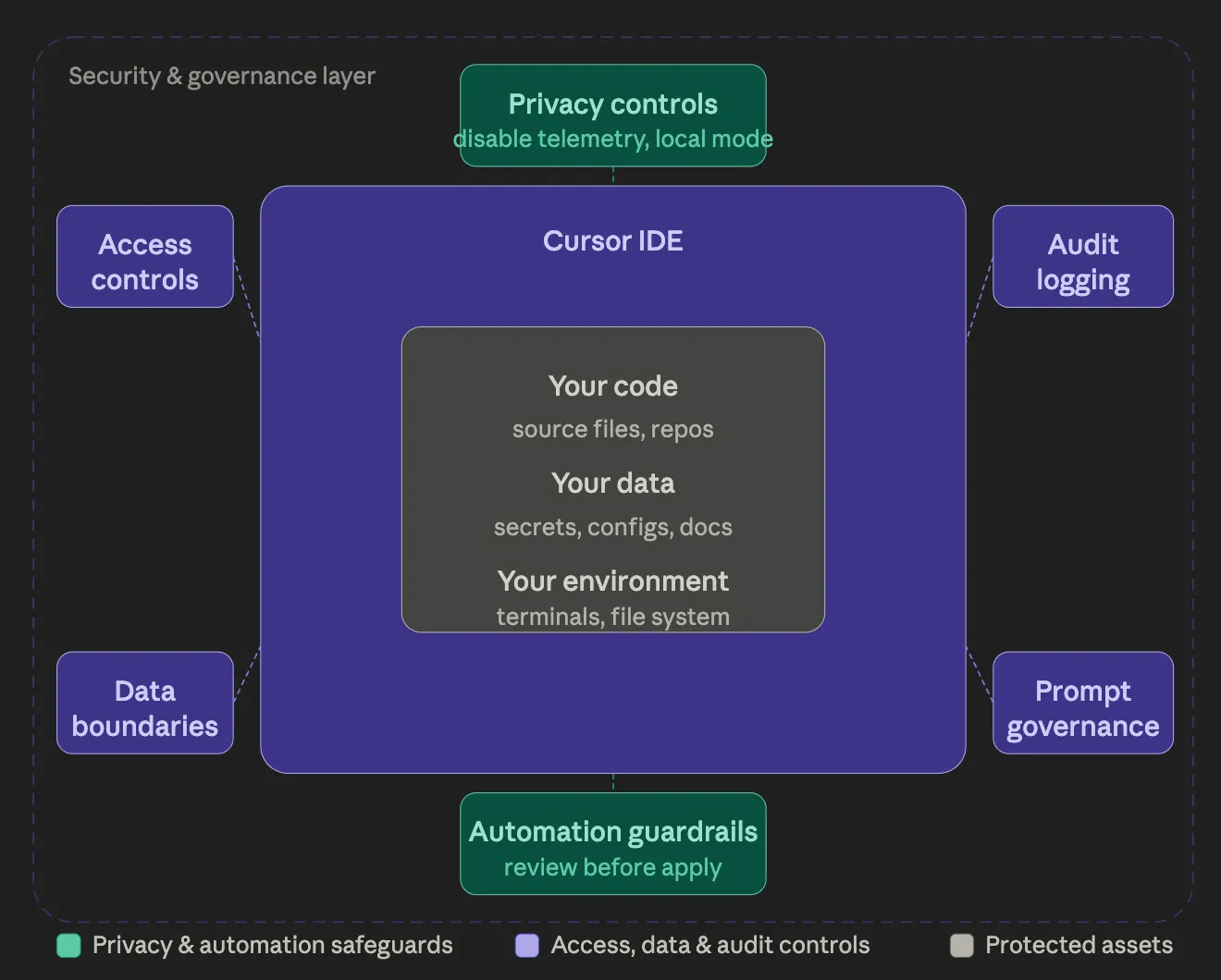
Task: Select the Data boundaries box
Action: tap(145, 703)
